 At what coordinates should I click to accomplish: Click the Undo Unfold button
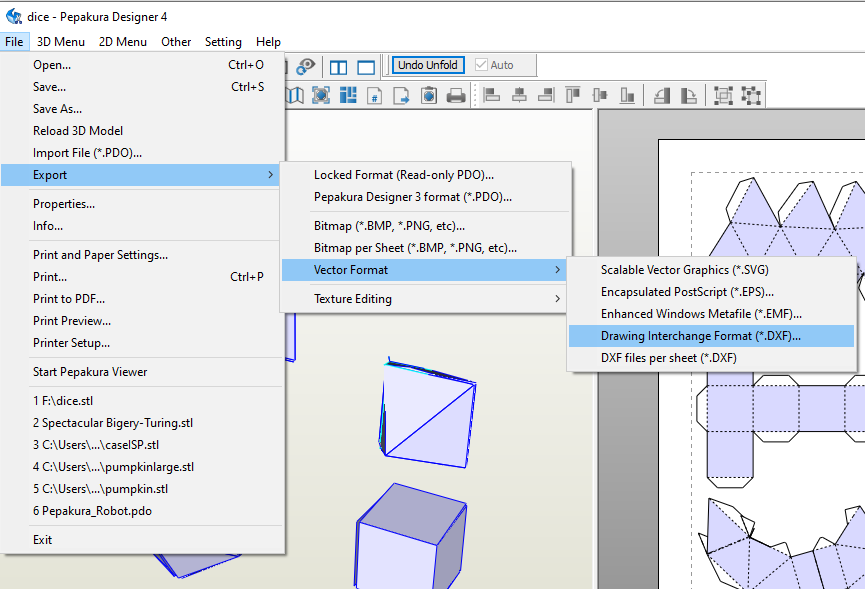(x=428, y=65)
